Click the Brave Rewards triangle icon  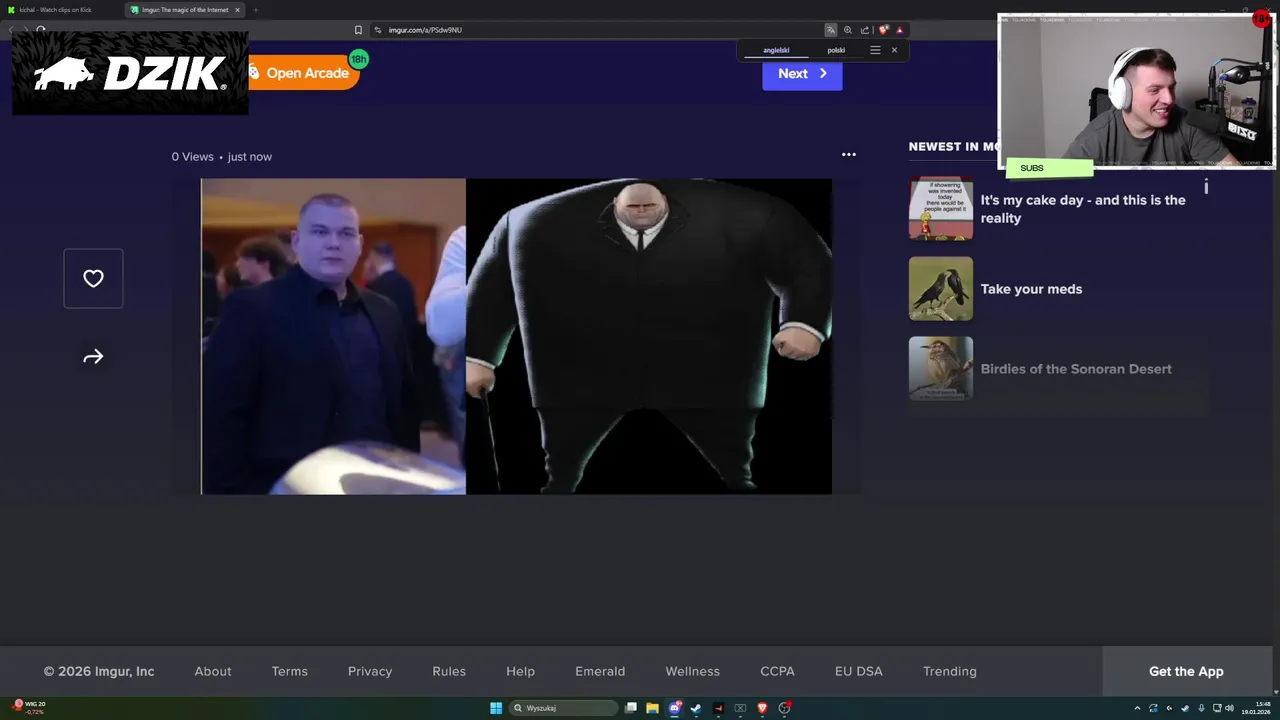tap(899, 30)
